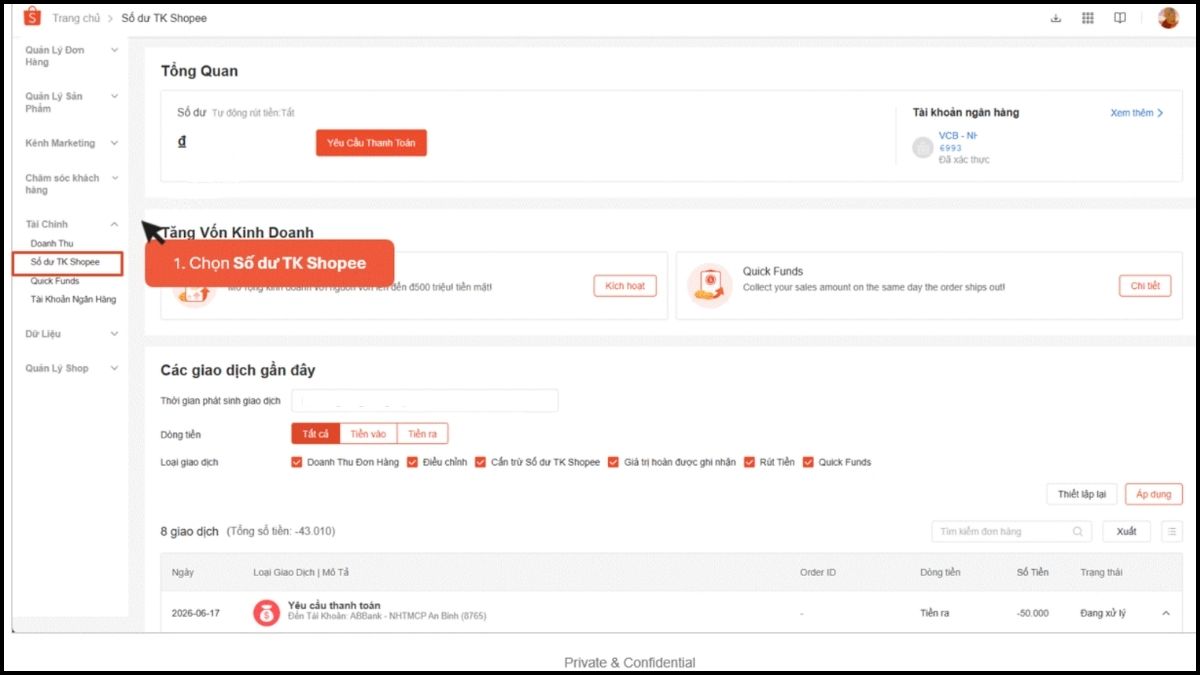
Task: Toggle Cấn trừ Số dư TK Shopee checkbox
Action: click(x=480, y=462)
